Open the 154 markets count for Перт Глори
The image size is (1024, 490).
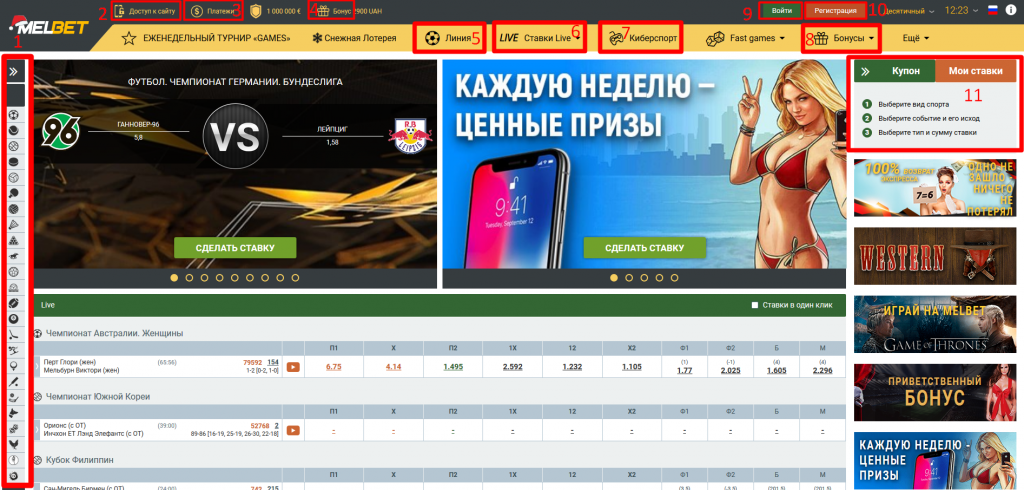tap(273, 362)
